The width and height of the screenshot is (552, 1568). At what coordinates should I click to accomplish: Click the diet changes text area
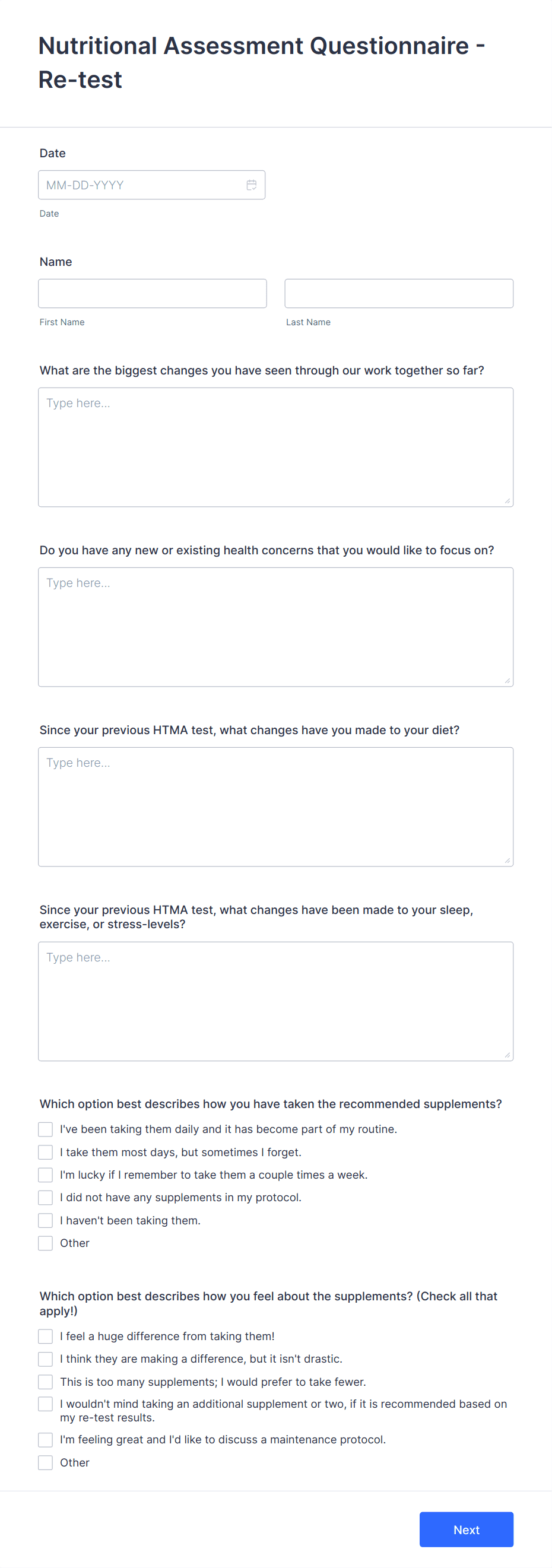275,807
